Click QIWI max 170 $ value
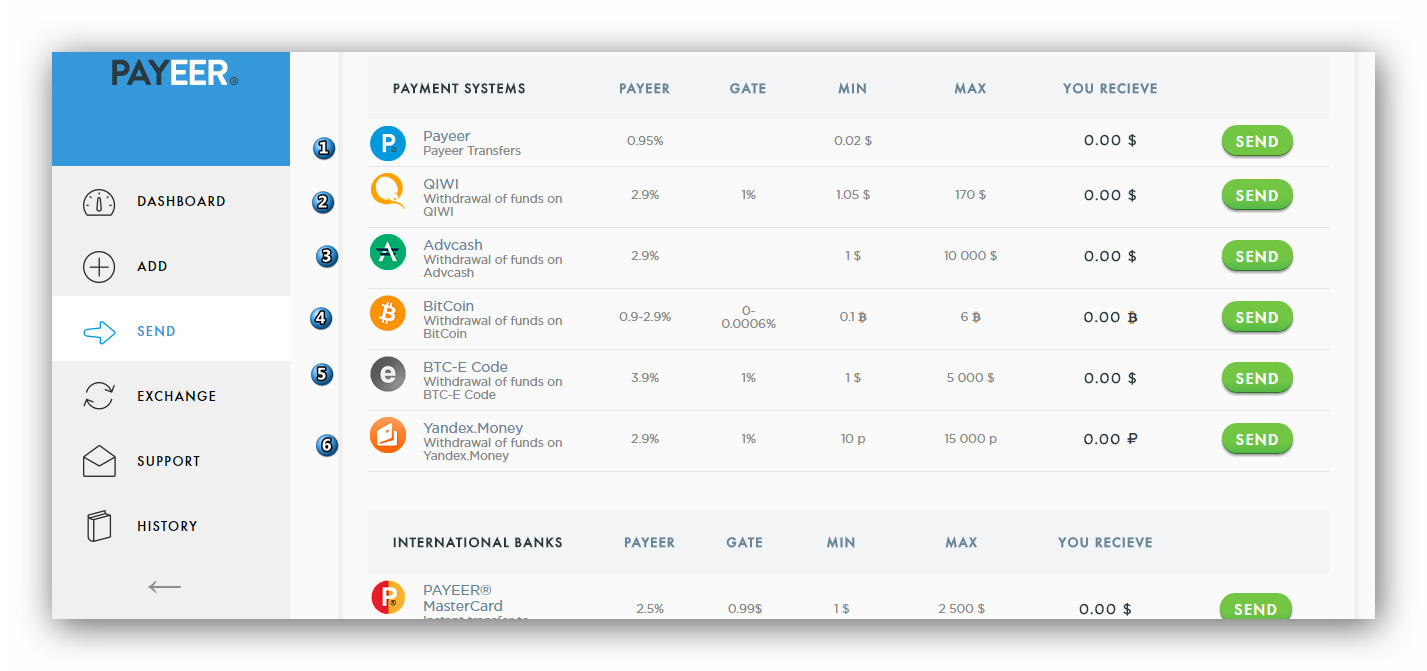This screenshot has height=671, width=1427. click(x=970, y=195)
